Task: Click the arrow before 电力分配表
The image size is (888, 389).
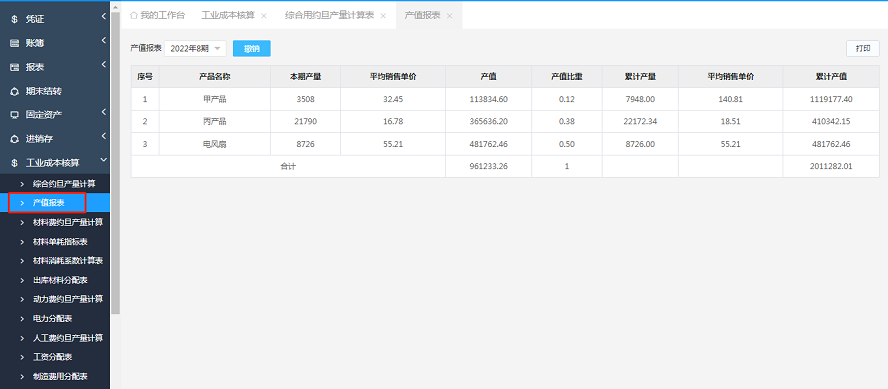Action: 22,319
